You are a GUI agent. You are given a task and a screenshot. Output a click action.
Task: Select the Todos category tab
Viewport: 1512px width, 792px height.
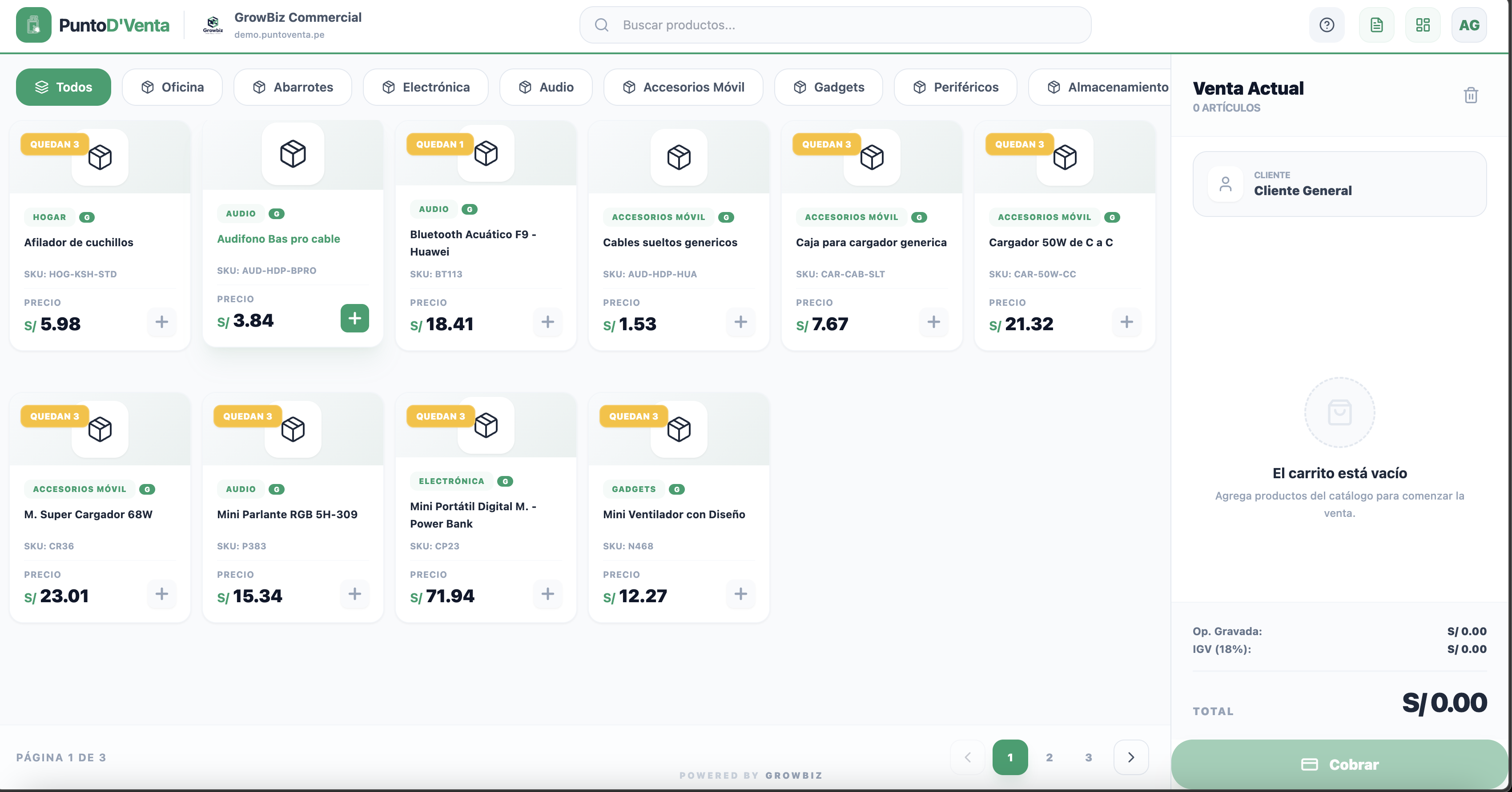point(64,88)
